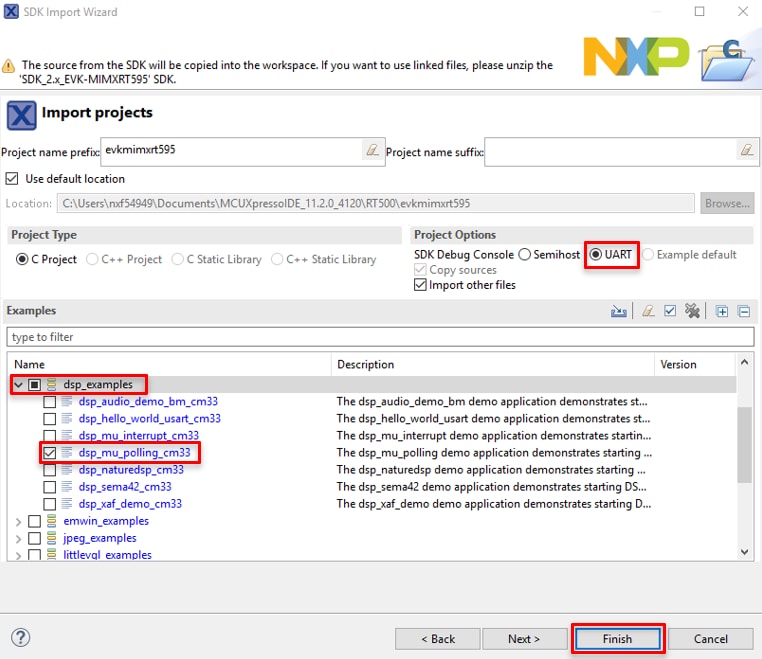
Task: Select the Semihost radio button
Action: click(x=524, y=255)
